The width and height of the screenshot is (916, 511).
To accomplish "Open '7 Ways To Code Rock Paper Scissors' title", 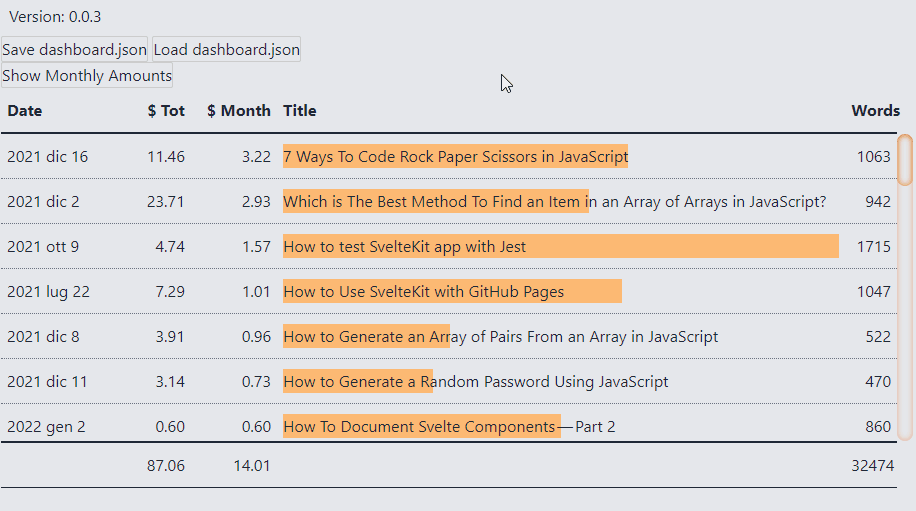I will click(456, 157).
